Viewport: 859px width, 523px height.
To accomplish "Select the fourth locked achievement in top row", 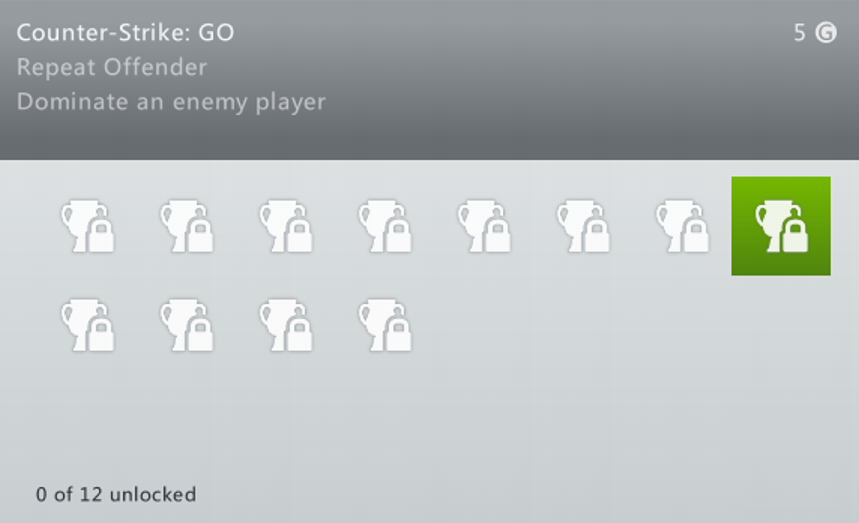I will click(385, 226).
